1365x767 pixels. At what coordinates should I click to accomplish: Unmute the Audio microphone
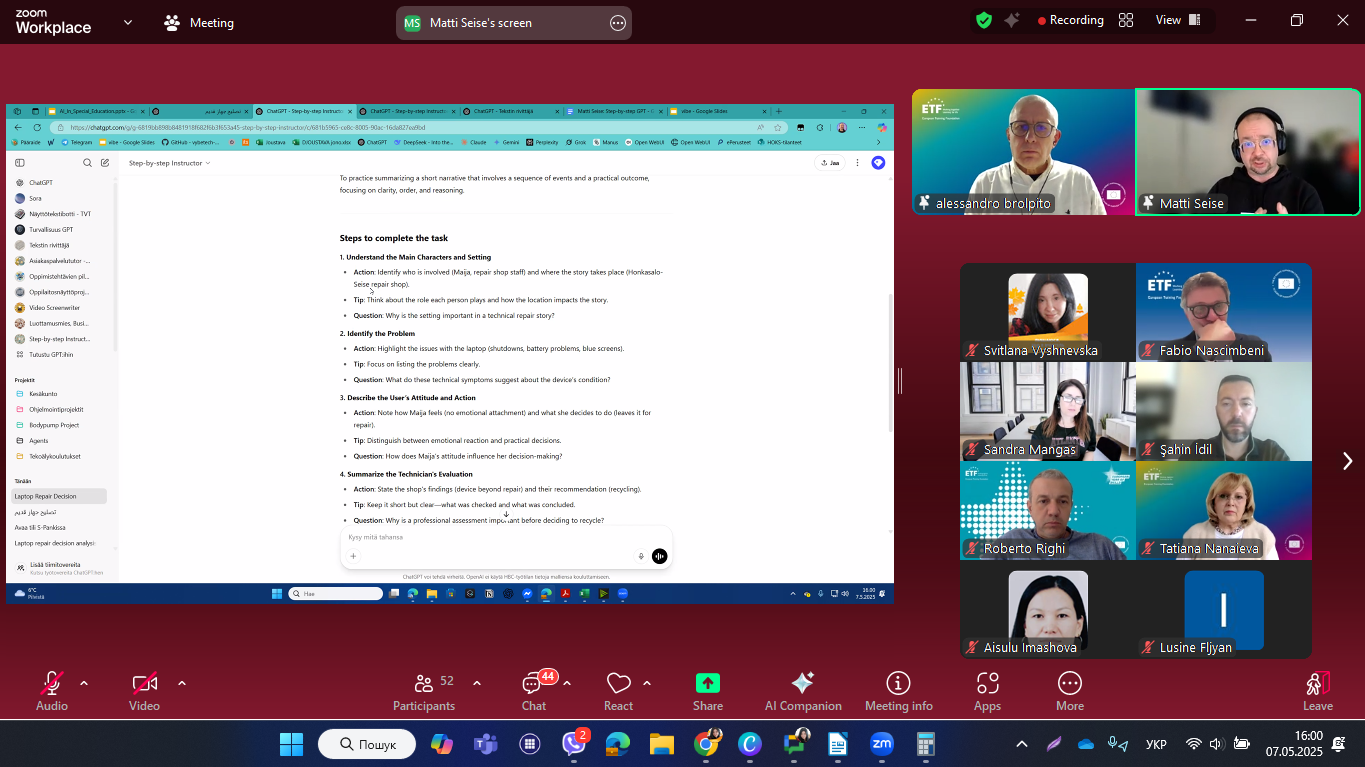52,691
